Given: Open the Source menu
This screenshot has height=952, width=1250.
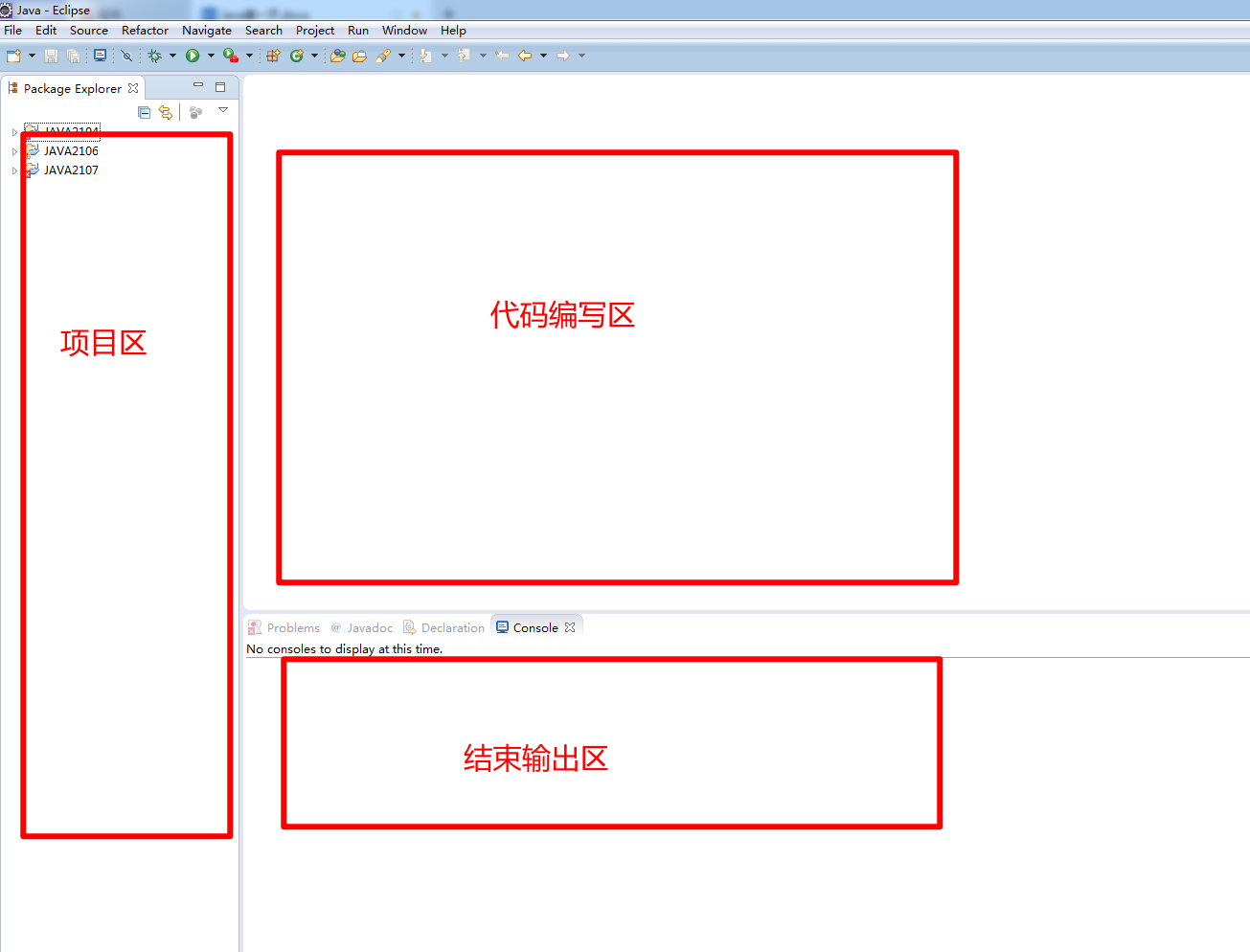Looking at the screenshot, I should pos(89,31).
